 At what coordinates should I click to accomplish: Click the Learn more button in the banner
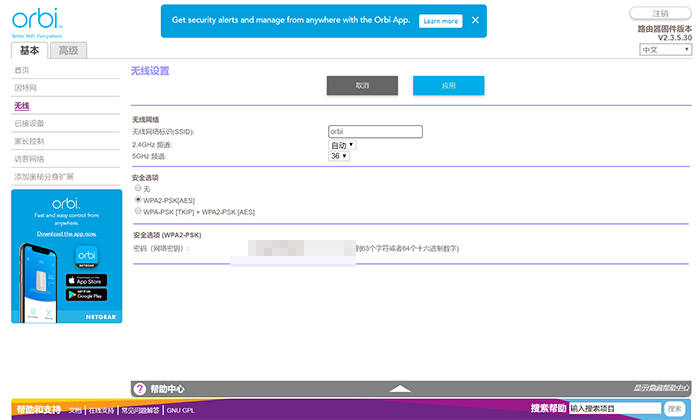pos(440,20)
